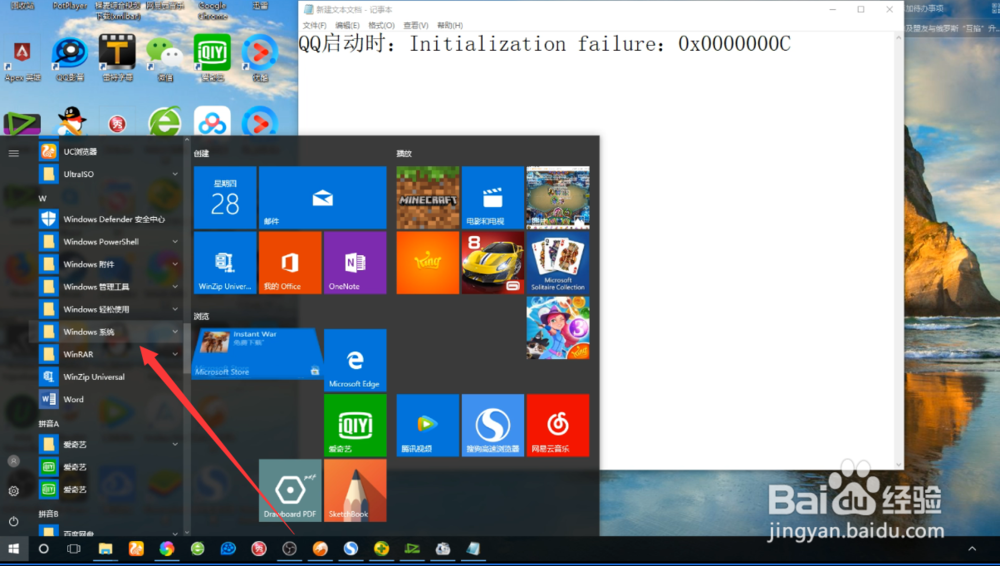
Task: Open Notepad 编辑(E) menu
Action: coord(348,26)
